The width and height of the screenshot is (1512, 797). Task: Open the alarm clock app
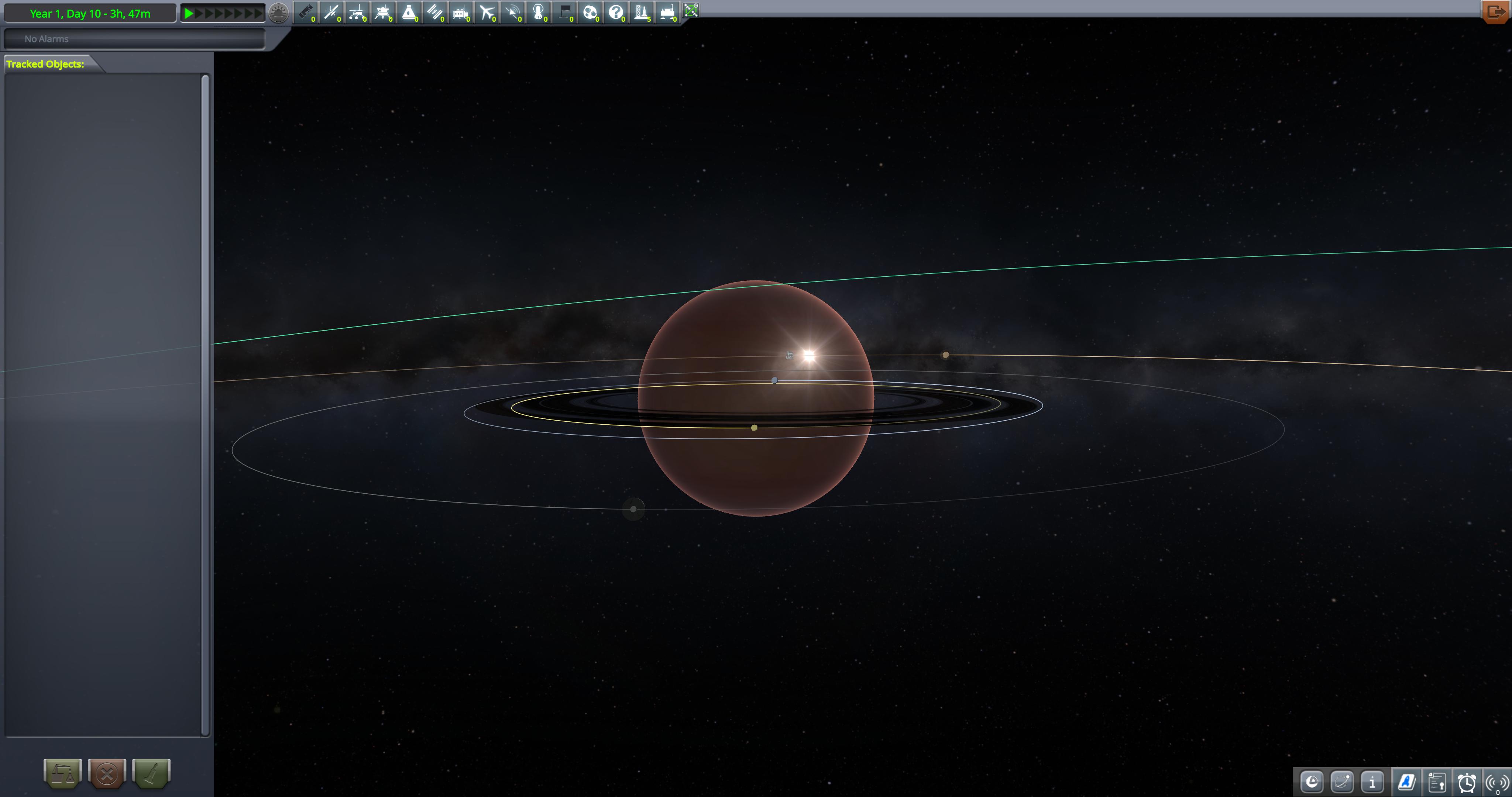(x=1467, y=782)
